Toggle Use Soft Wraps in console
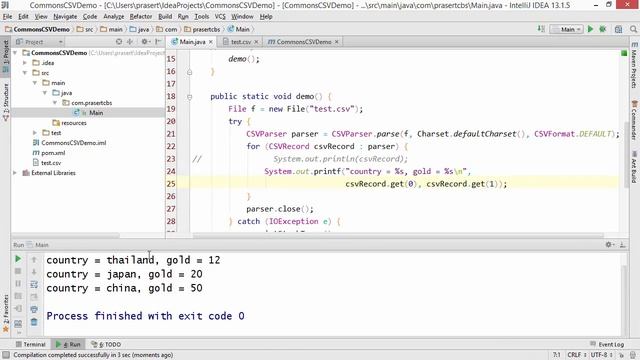 tap(34, 284)
